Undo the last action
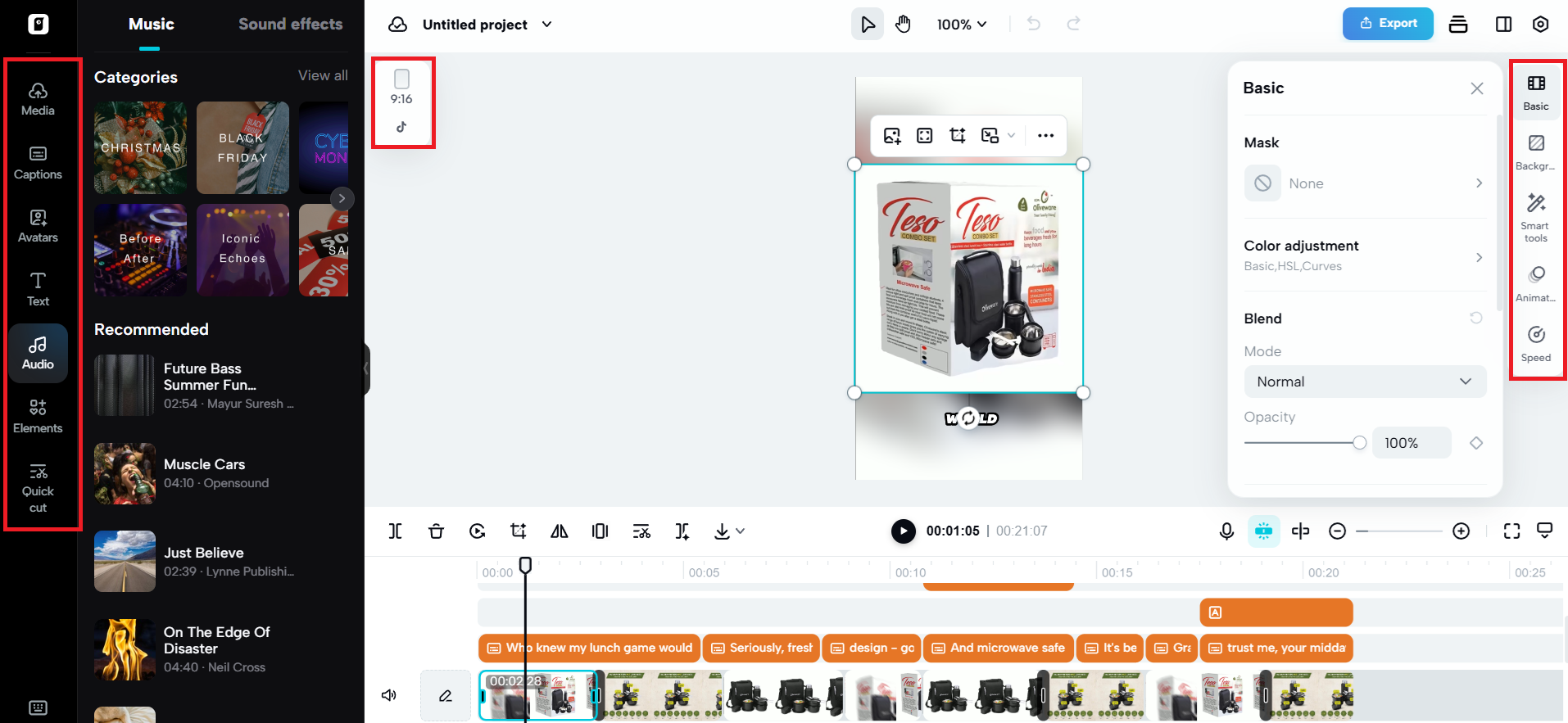 tap(1034, 24)
